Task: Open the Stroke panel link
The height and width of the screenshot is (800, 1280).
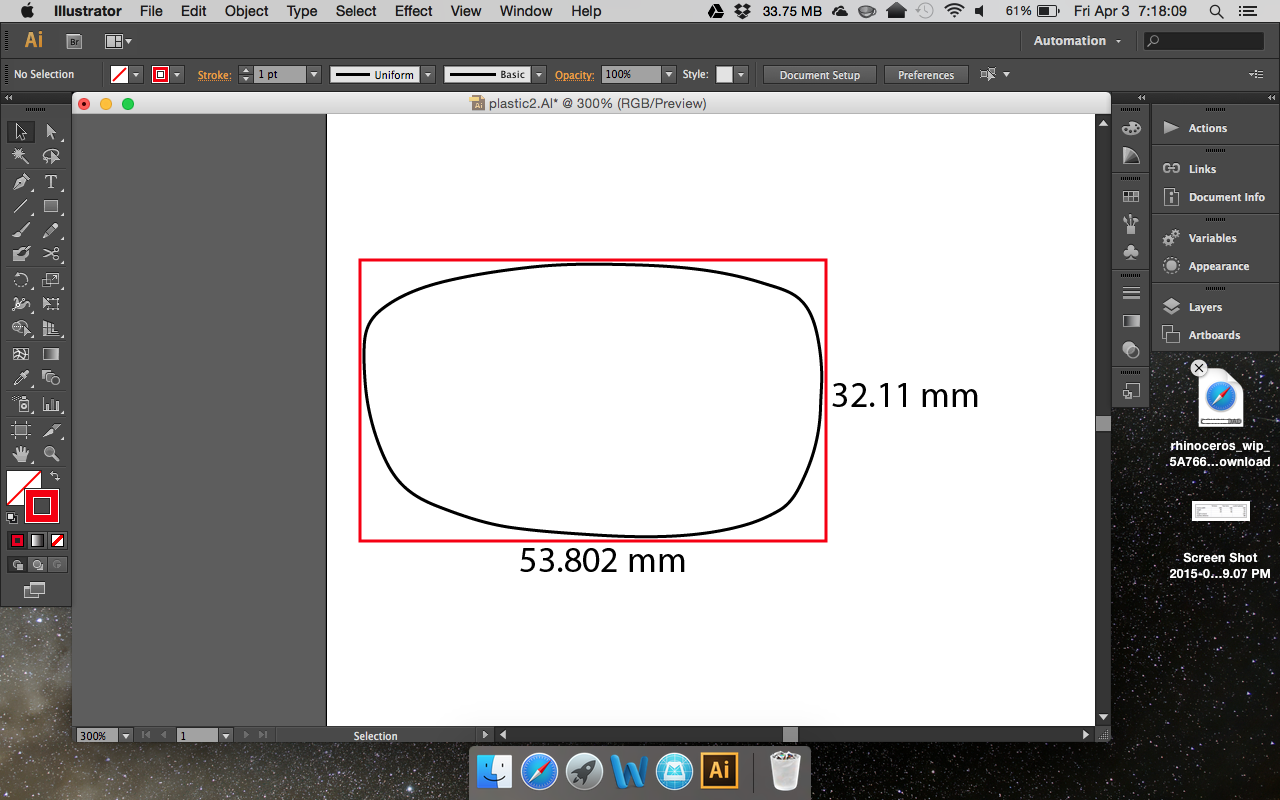Action: point(214,75)
